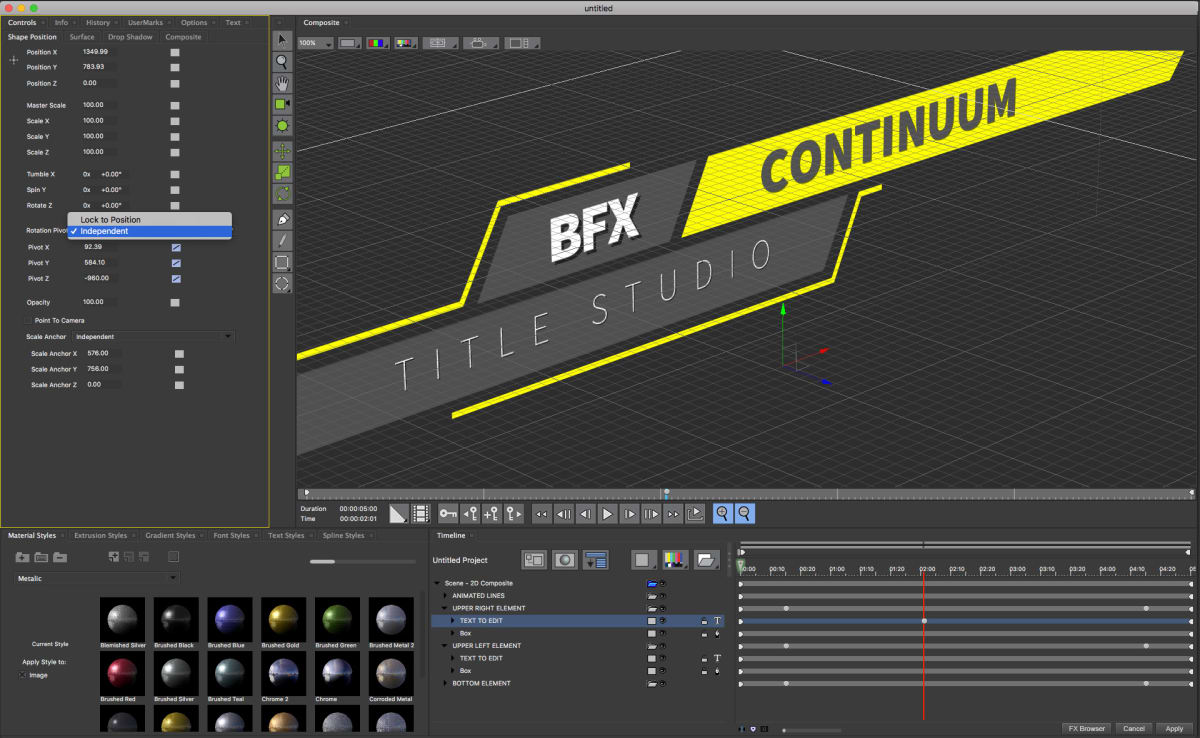The width and height of the screenshot is (1200, 738).
Task: Expand the ANIMATED LINES group
Action: pyautogui.click(x=445, y=596)
